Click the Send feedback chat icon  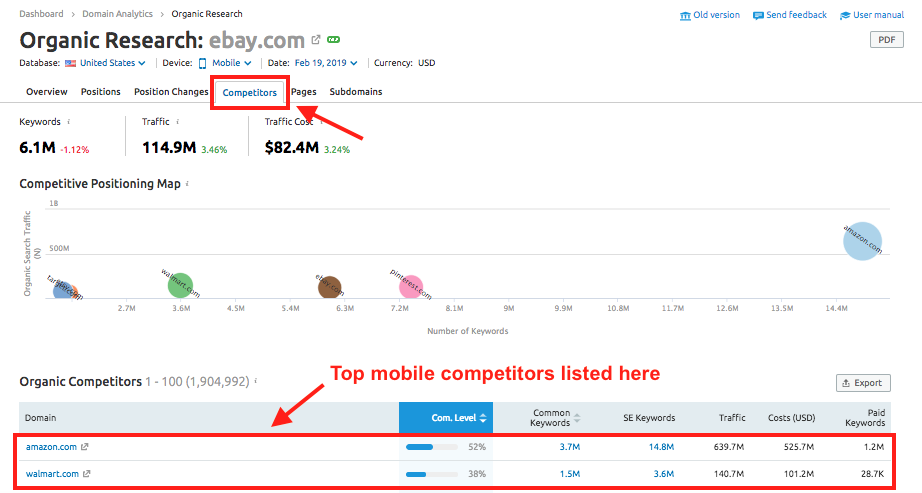[758, 15]
